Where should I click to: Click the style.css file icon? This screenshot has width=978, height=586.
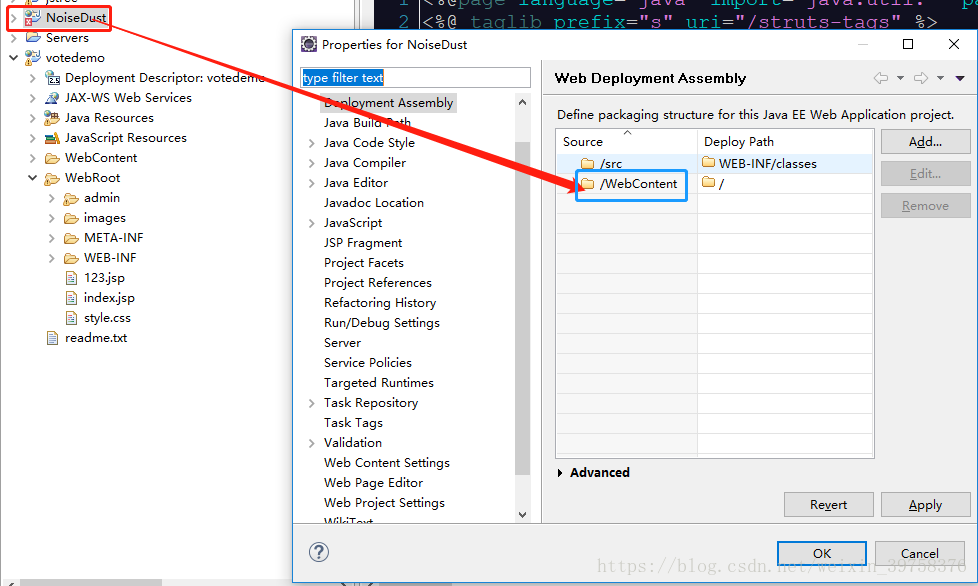pyautogui.click(x=72, y=318)
